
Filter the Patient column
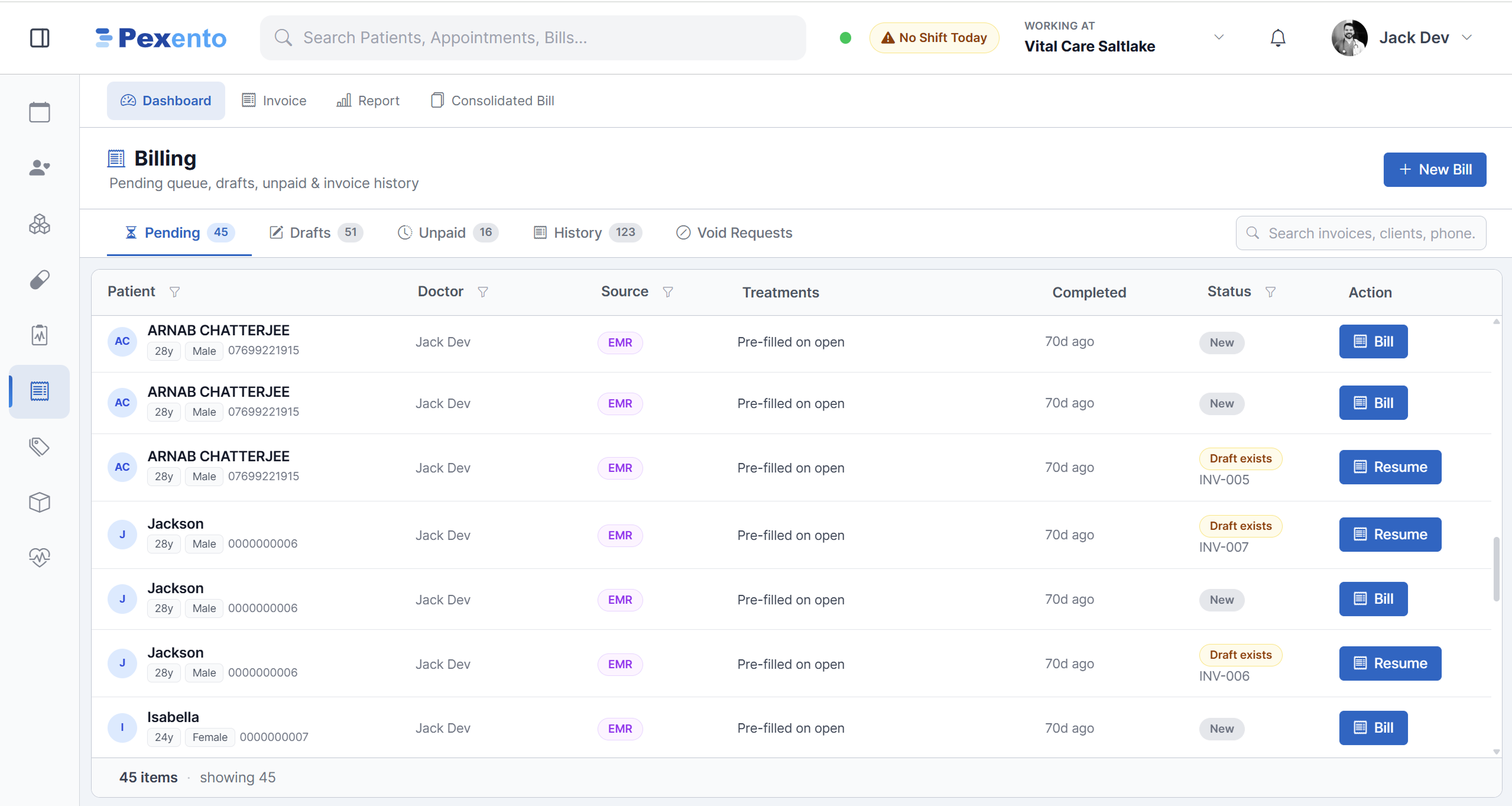[175, 292]
